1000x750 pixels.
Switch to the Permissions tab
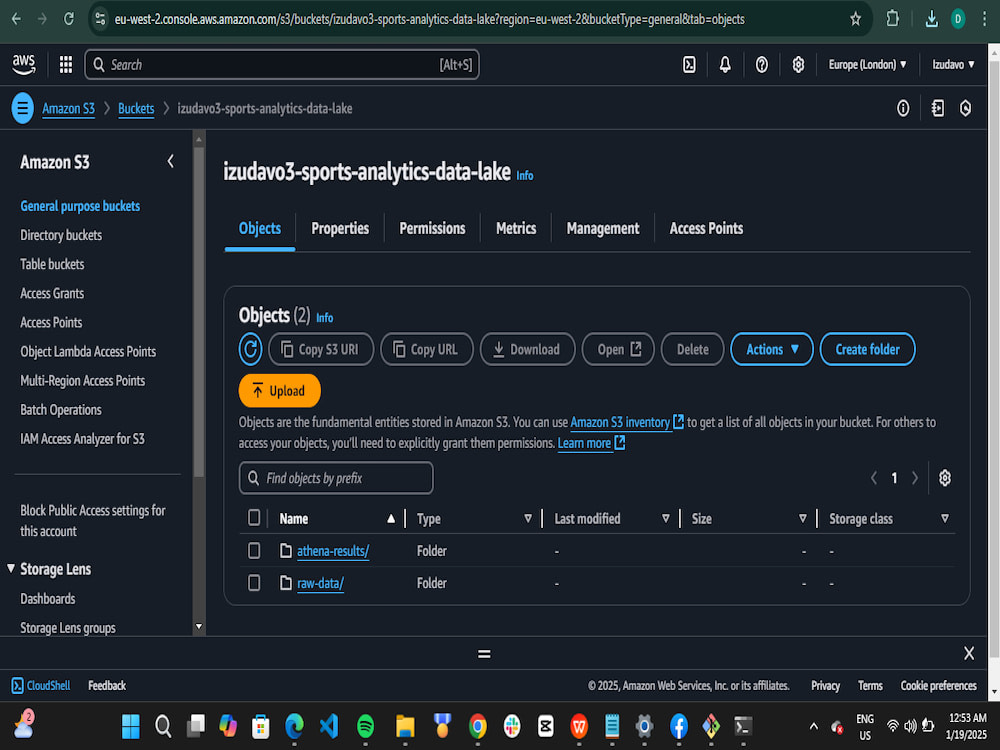coord(432,228)
